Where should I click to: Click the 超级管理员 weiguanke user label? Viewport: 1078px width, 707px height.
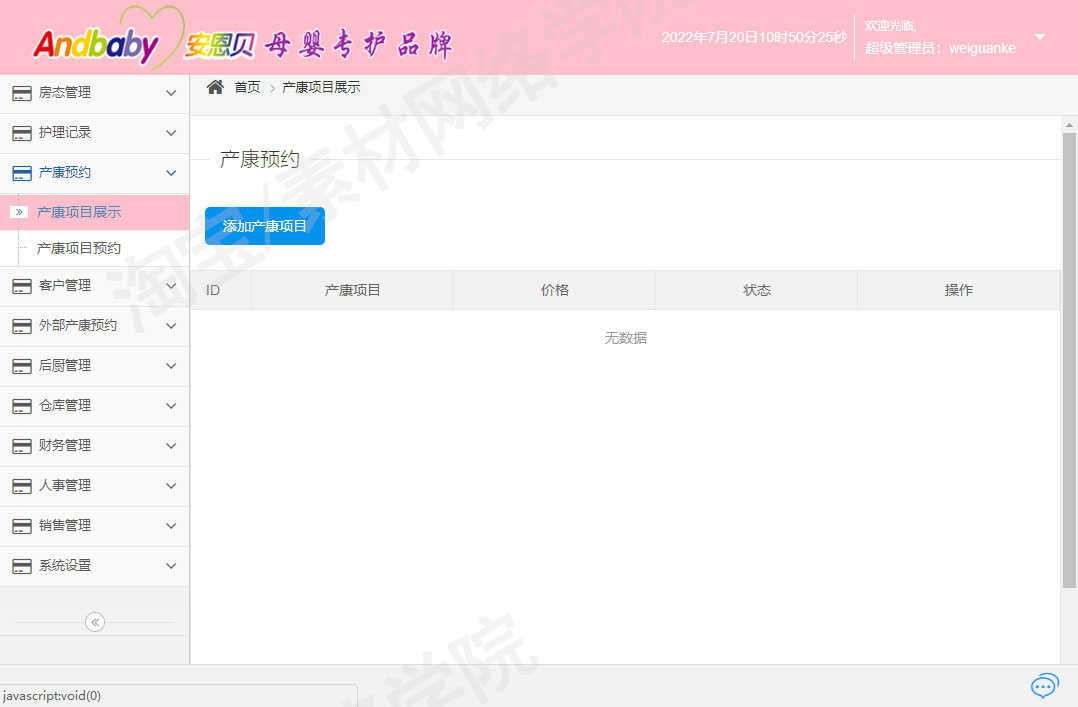pos(940,48)
